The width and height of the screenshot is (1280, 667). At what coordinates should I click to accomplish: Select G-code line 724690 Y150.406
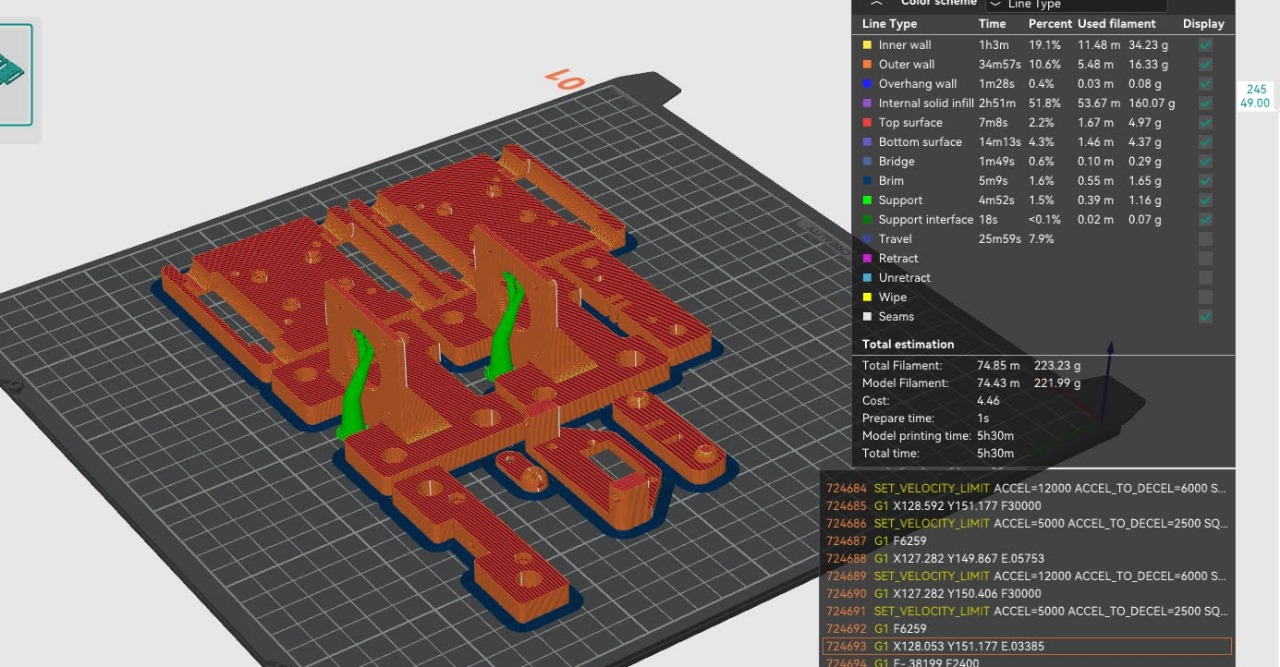[1028, 593]
